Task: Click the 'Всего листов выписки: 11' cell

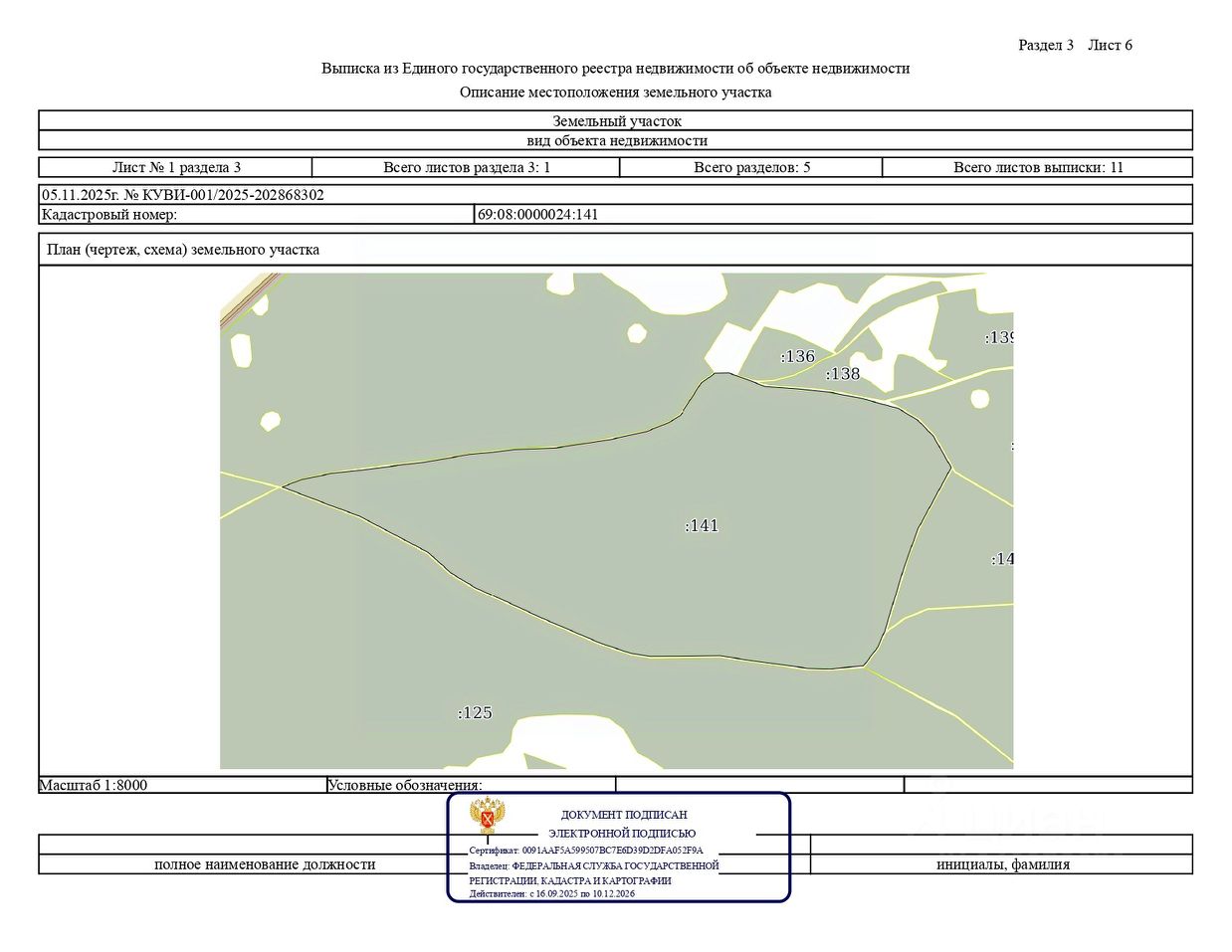Action: (x=1038, y=167)
